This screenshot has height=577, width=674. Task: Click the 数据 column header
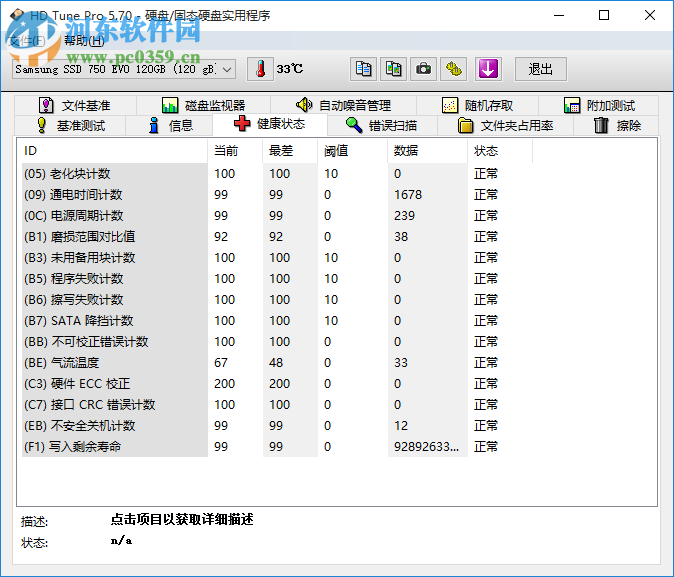(427, 151)
